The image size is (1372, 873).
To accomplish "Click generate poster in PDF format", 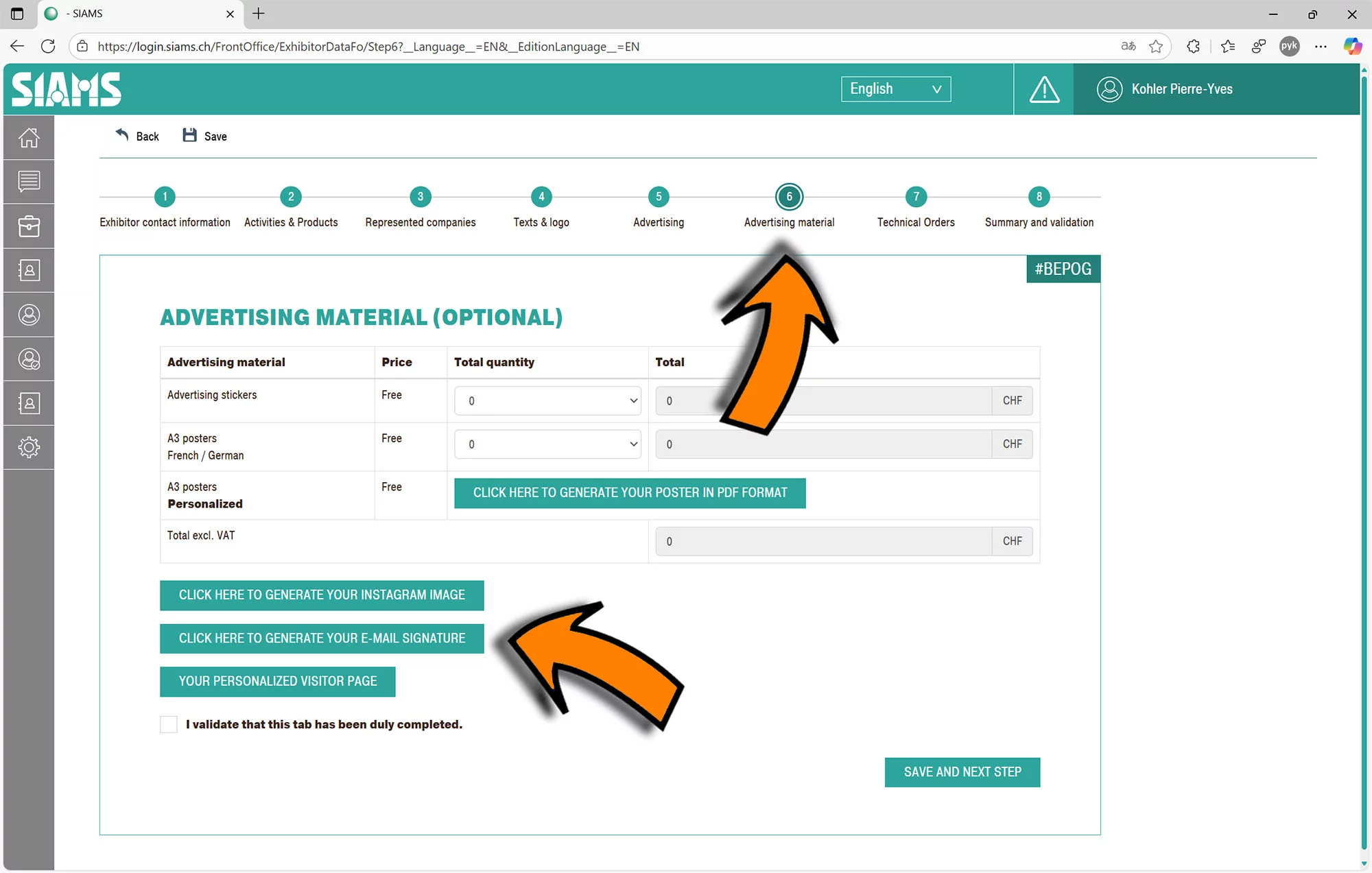I will pos(630,493).
